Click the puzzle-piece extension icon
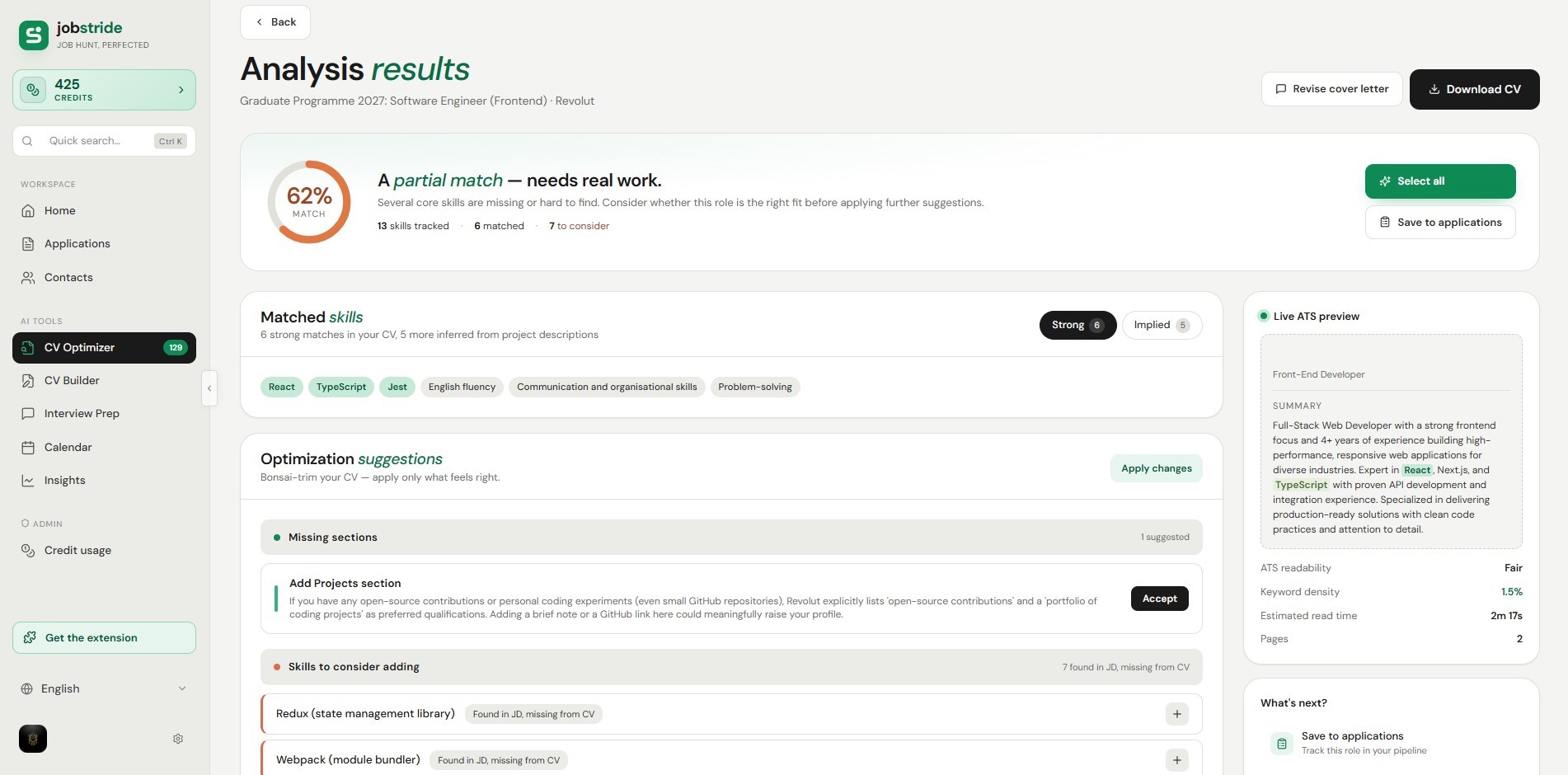The height and width of the screenshot is (775, 1568). [31, 638]
